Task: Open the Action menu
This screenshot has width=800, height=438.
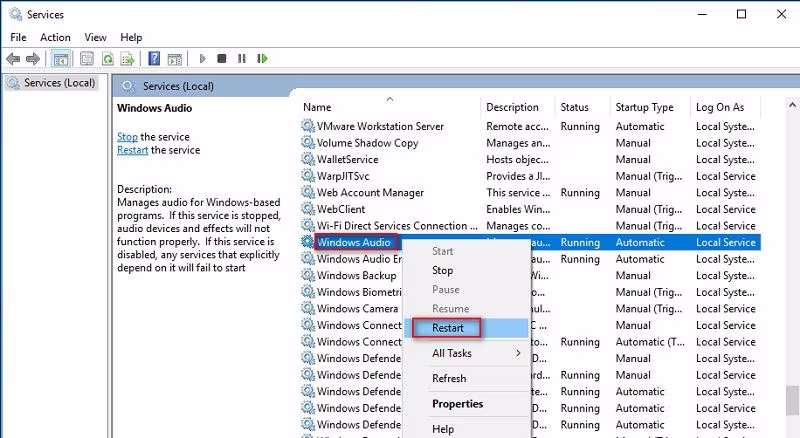Action: pyautogui.click(x=55, y=37)
